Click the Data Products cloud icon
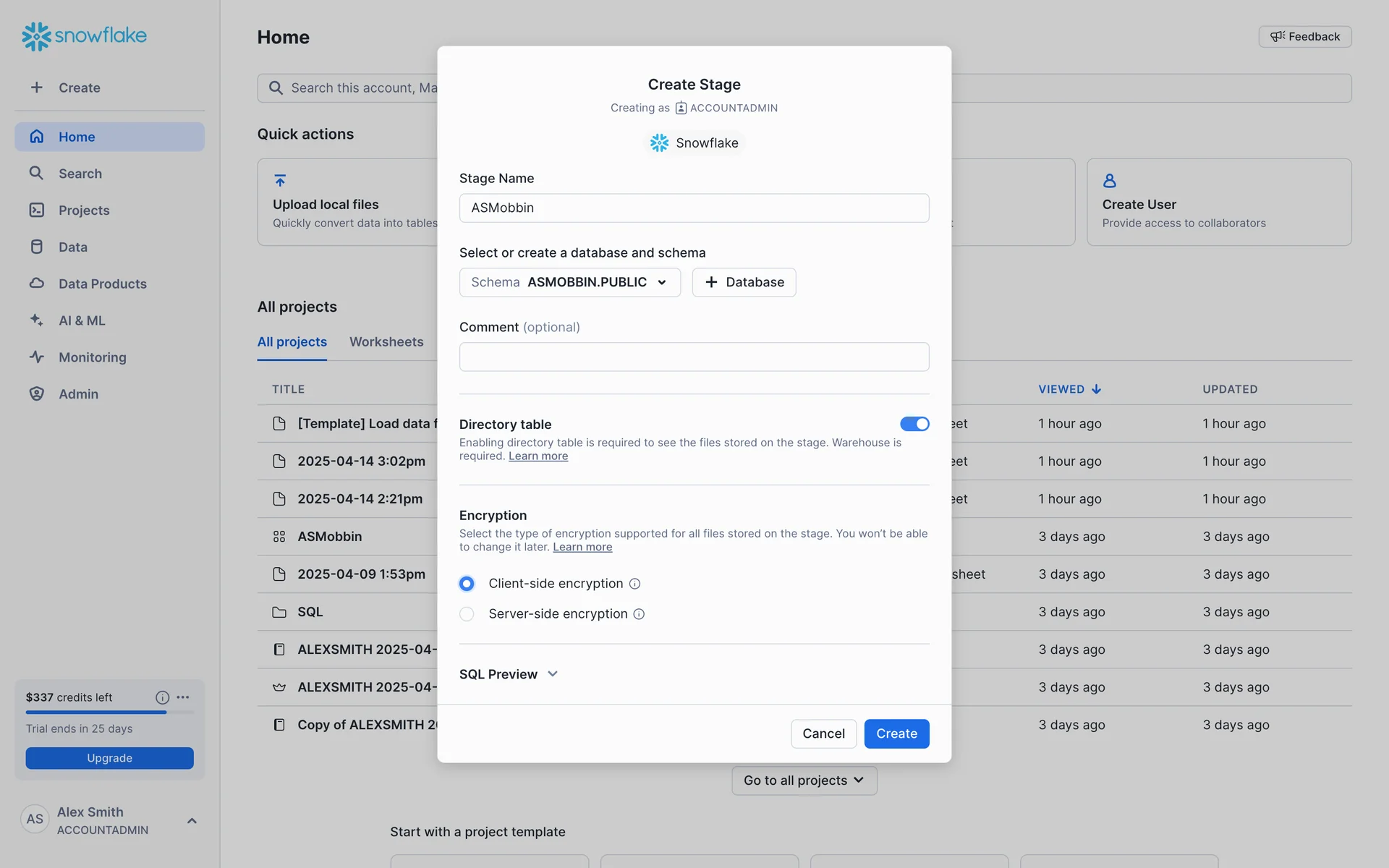This screenshot has width=1389, height=868. pyautogui.click(x=37, y=284)
